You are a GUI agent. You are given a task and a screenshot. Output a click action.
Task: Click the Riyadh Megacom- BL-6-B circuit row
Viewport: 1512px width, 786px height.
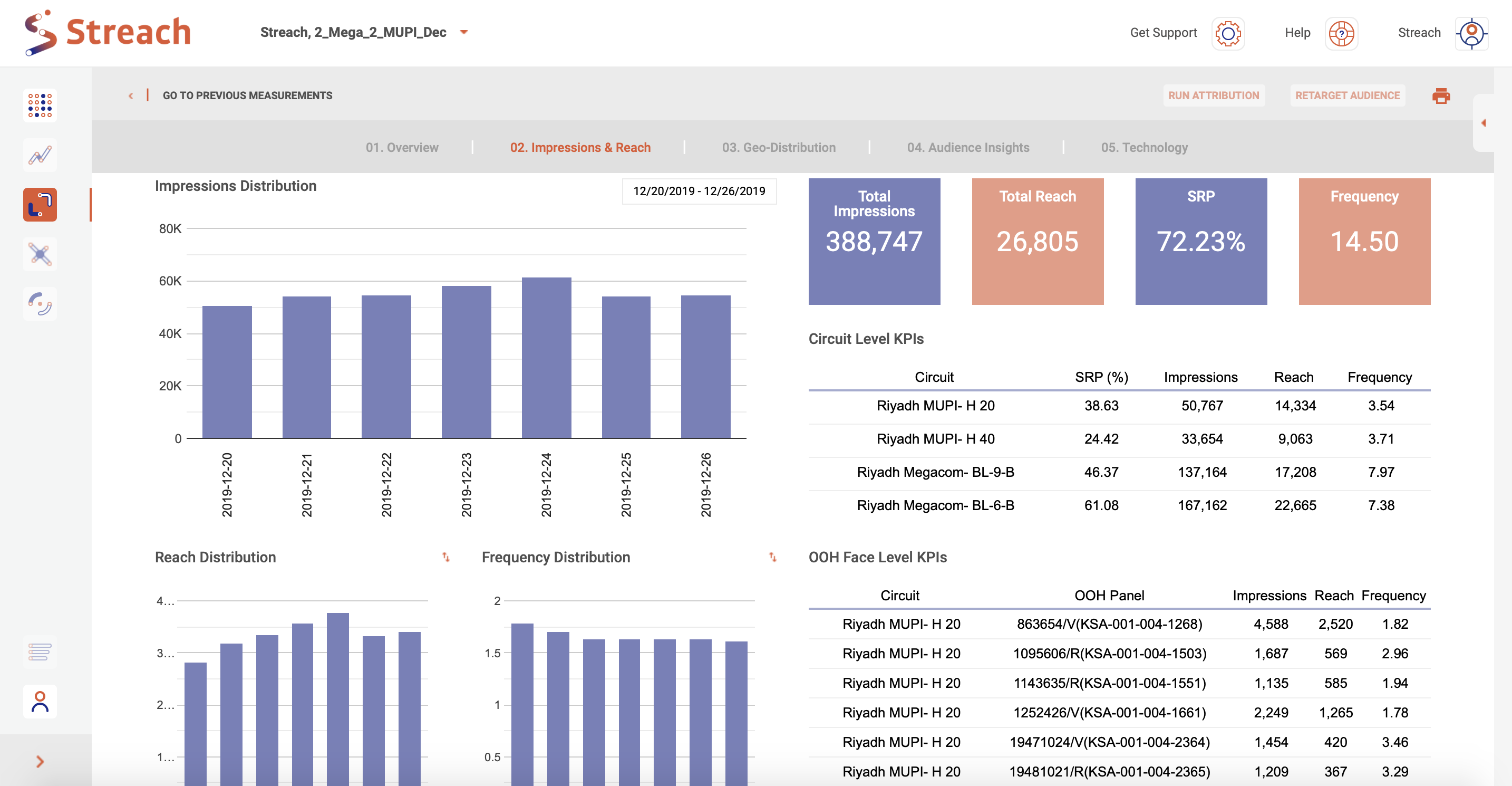(1119, 505)
